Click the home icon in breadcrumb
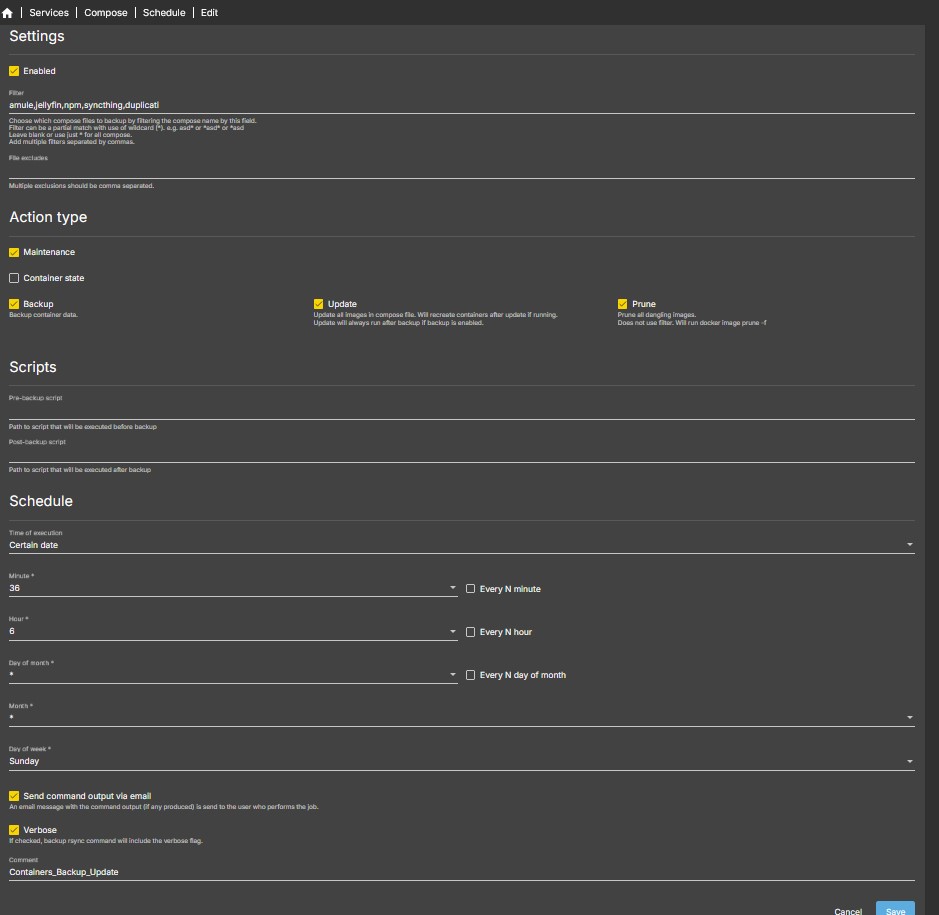The width and height of the screenshot is (939, 915). [x=8, y=13]
